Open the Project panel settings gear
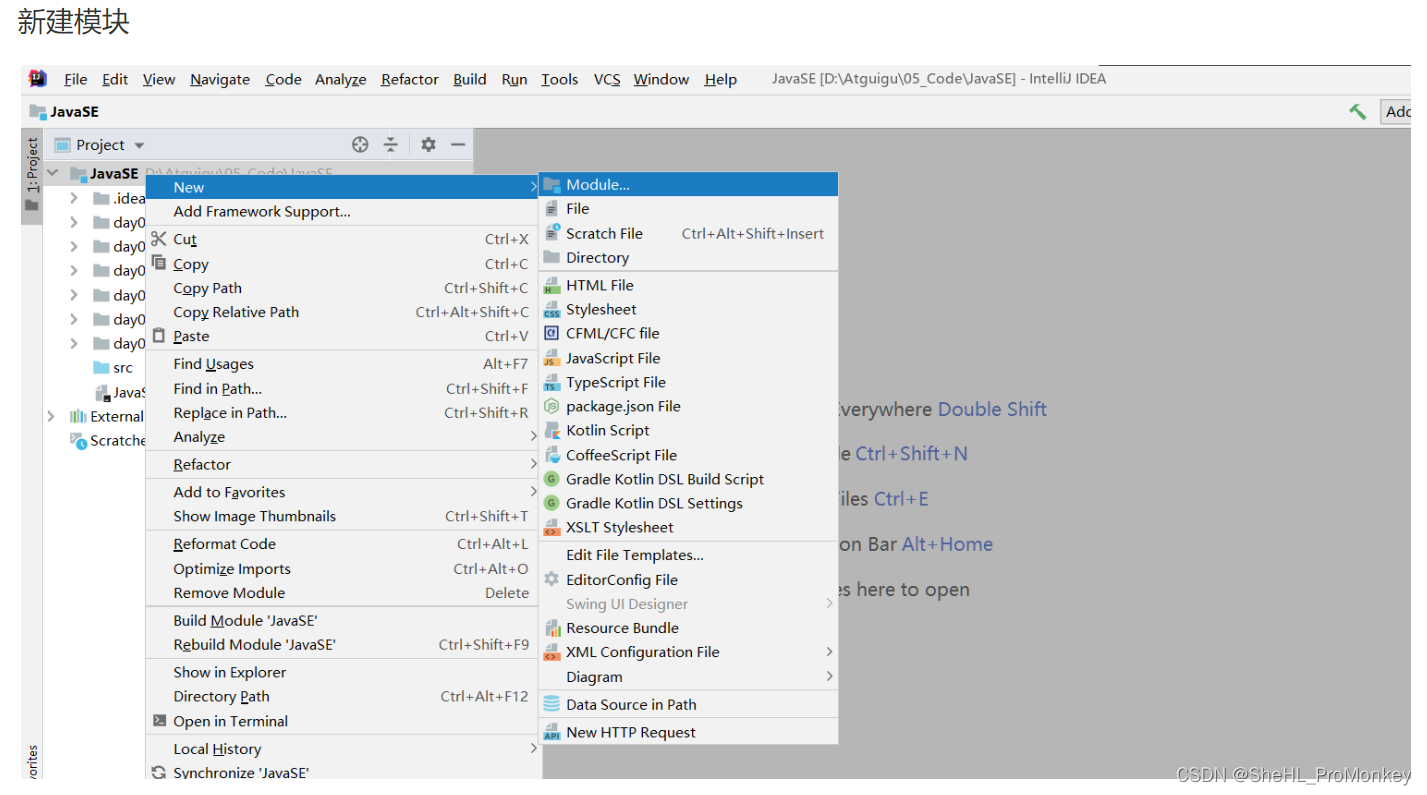Image resolution: width=1427 pixels, height=795 pixels. (x=428, y=145)
